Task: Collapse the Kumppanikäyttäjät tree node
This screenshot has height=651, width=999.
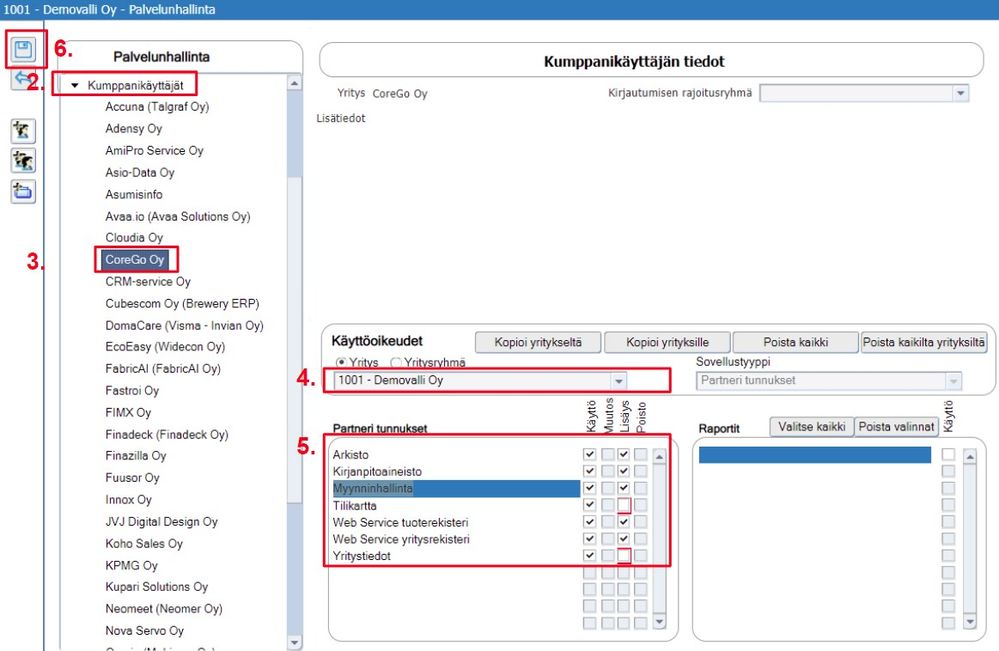Action: click(75, 85)
